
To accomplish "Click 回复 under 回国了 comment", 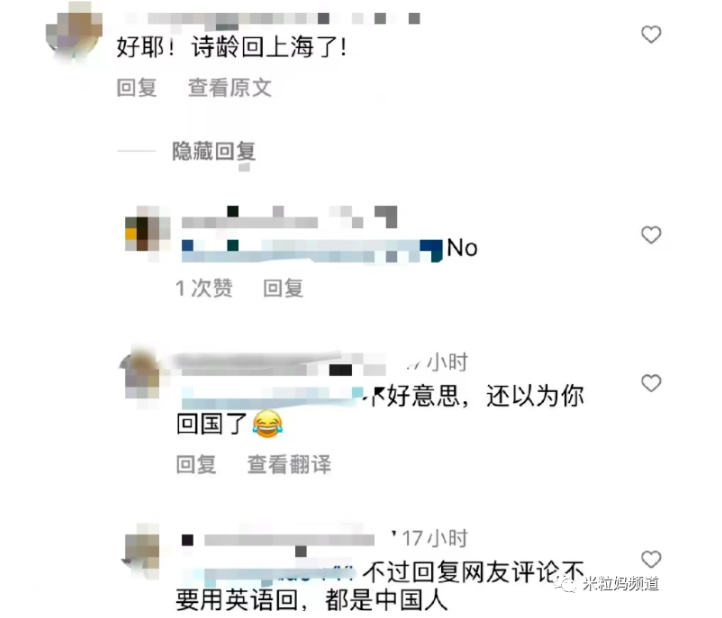I will (196, 464).
